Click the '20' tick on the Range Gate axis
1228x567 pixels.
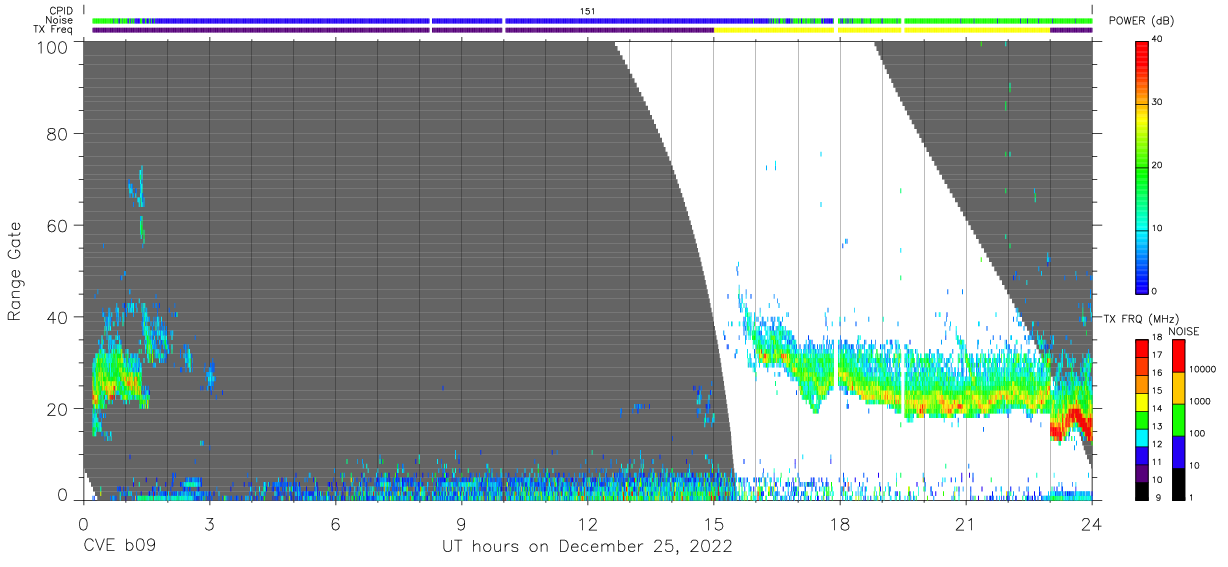[x=57, y=408]
